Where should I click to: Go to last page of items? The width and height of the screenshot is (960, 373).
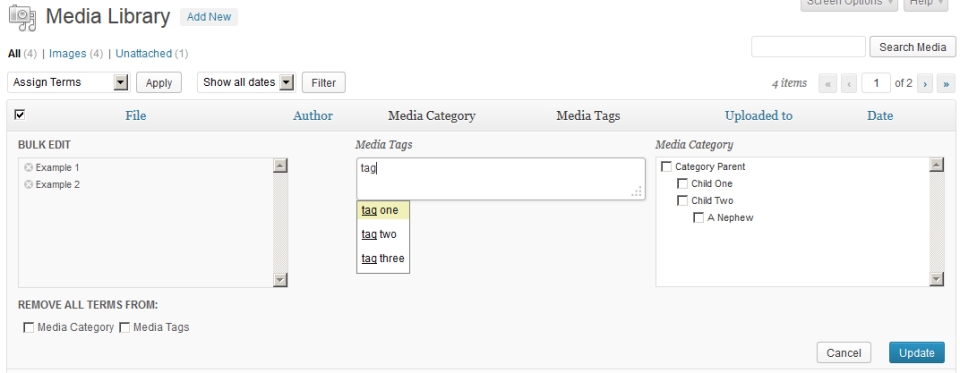946,83
